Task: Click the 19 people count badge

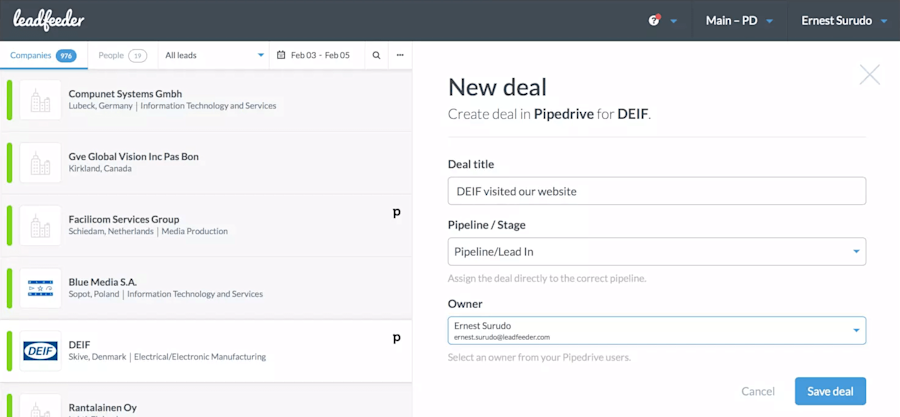Action: 137,56
